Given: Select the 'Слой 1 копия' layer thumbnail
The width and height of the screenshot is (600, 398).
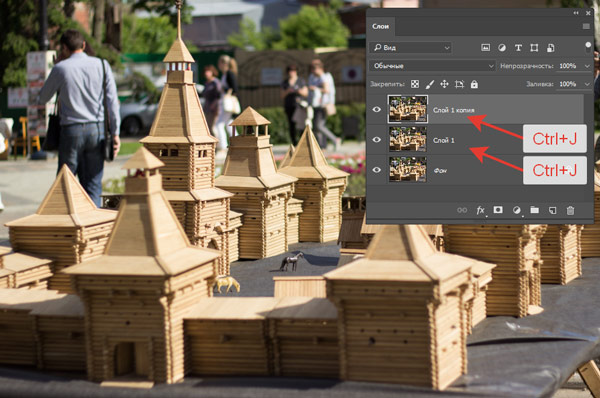Looking at the screenshot, I should pos(408,109).
